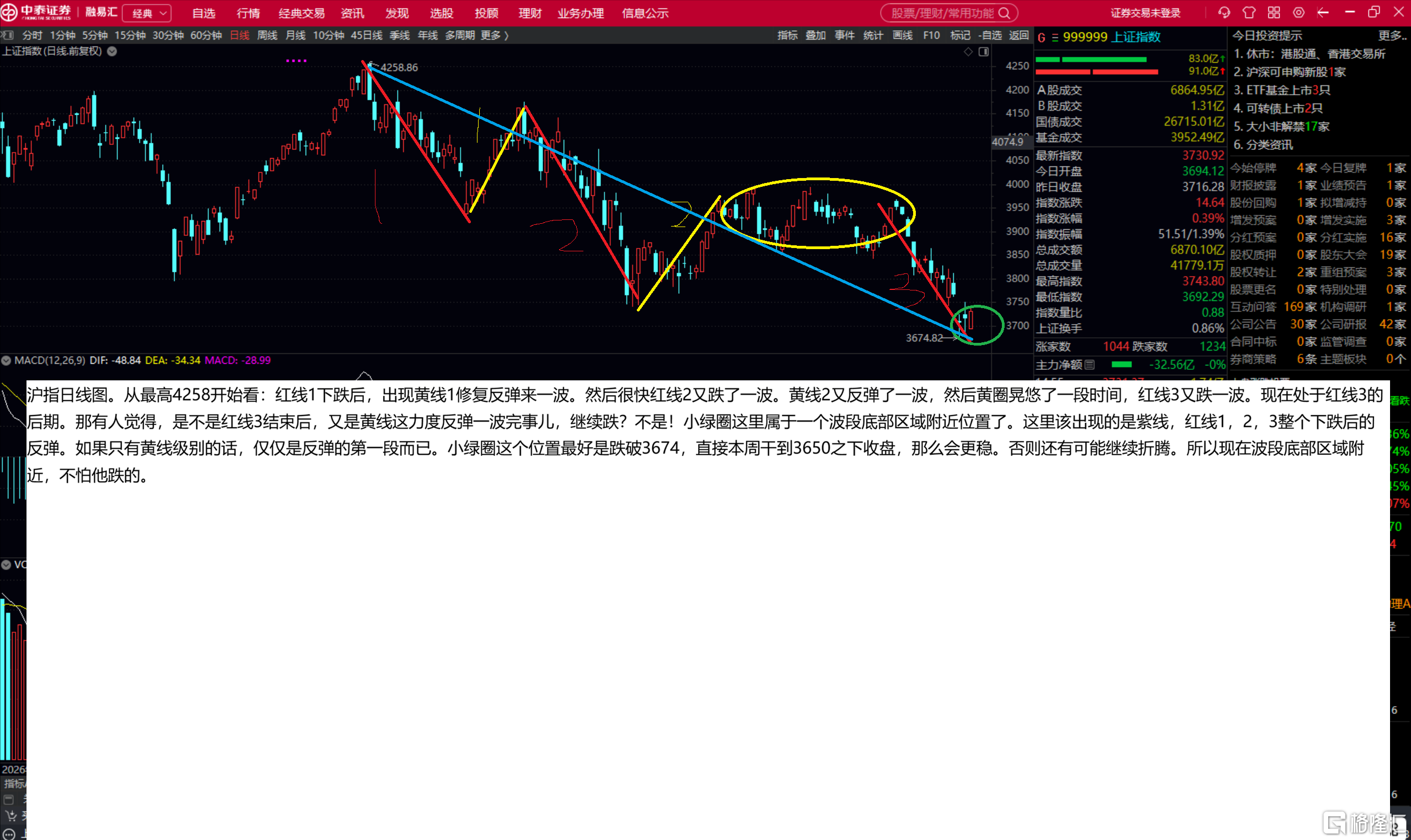Viewport: 1411px width, 840px height.
Task: Toggle the chart side panel icon
Action: 984,51
